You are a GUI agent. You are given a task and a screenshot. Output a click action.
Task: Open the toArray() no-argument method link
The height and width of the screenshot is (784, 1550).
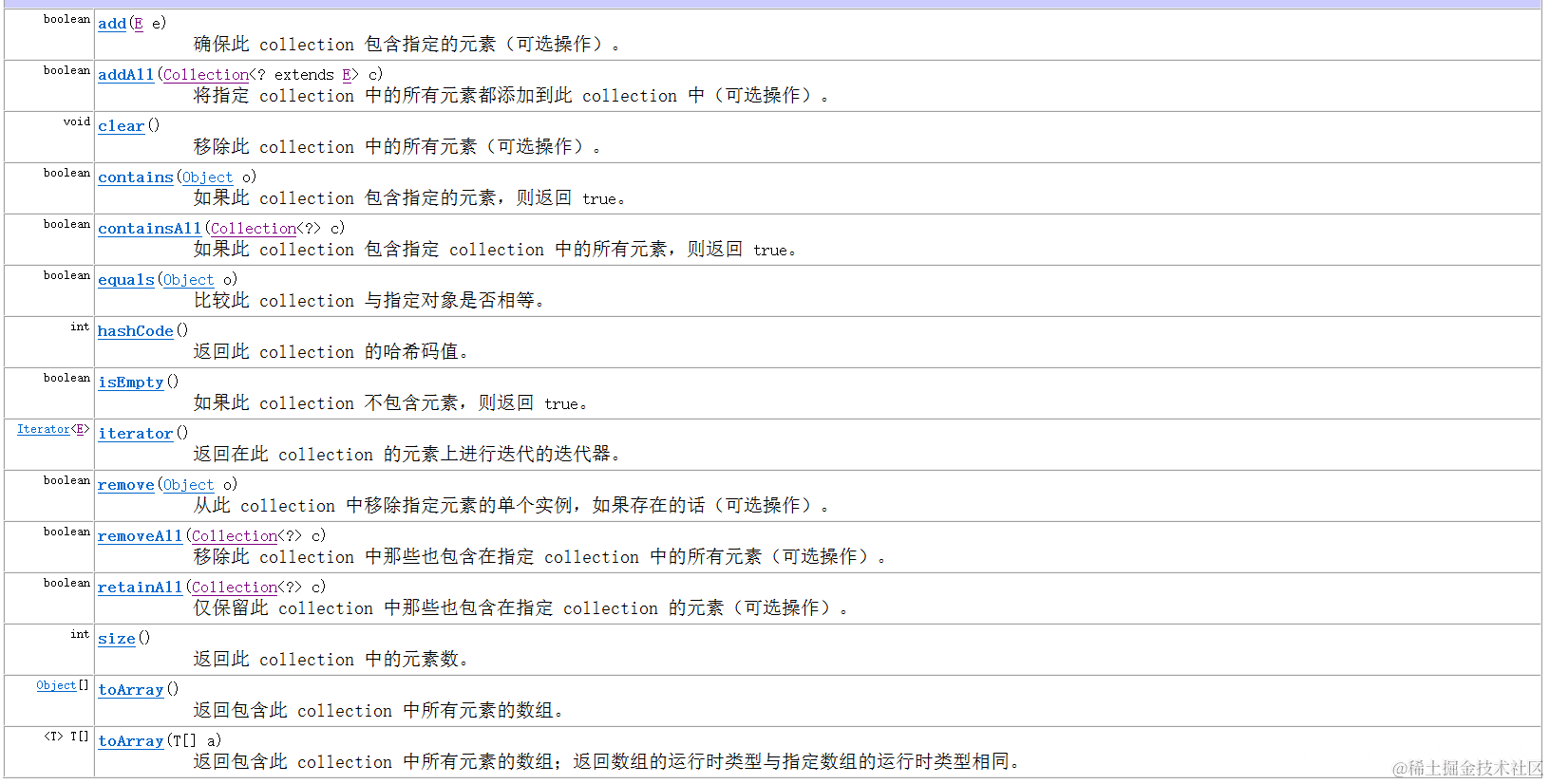click(131, 690)
